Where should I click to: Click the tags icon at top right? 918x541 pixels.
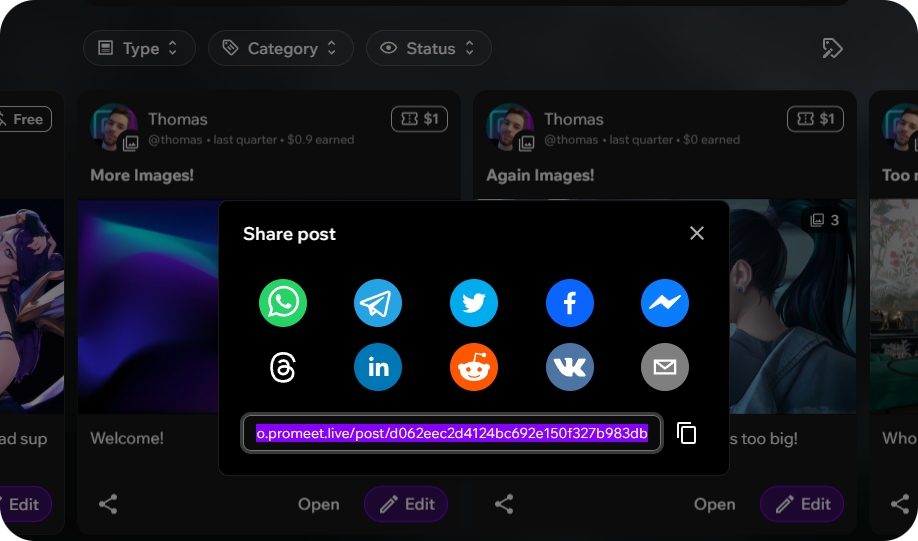(x=832, y=48)
